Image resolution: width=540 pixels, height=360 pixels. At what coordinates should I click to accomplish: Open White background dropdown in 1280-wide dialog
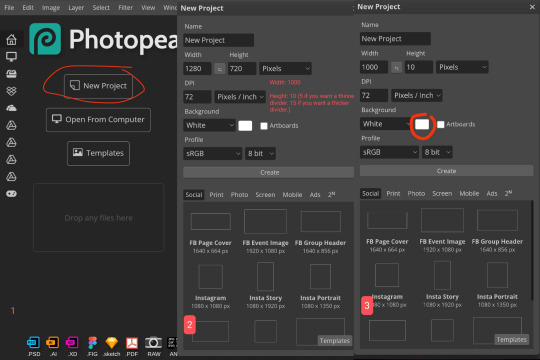pyautogui.click(x=209, y=125)
